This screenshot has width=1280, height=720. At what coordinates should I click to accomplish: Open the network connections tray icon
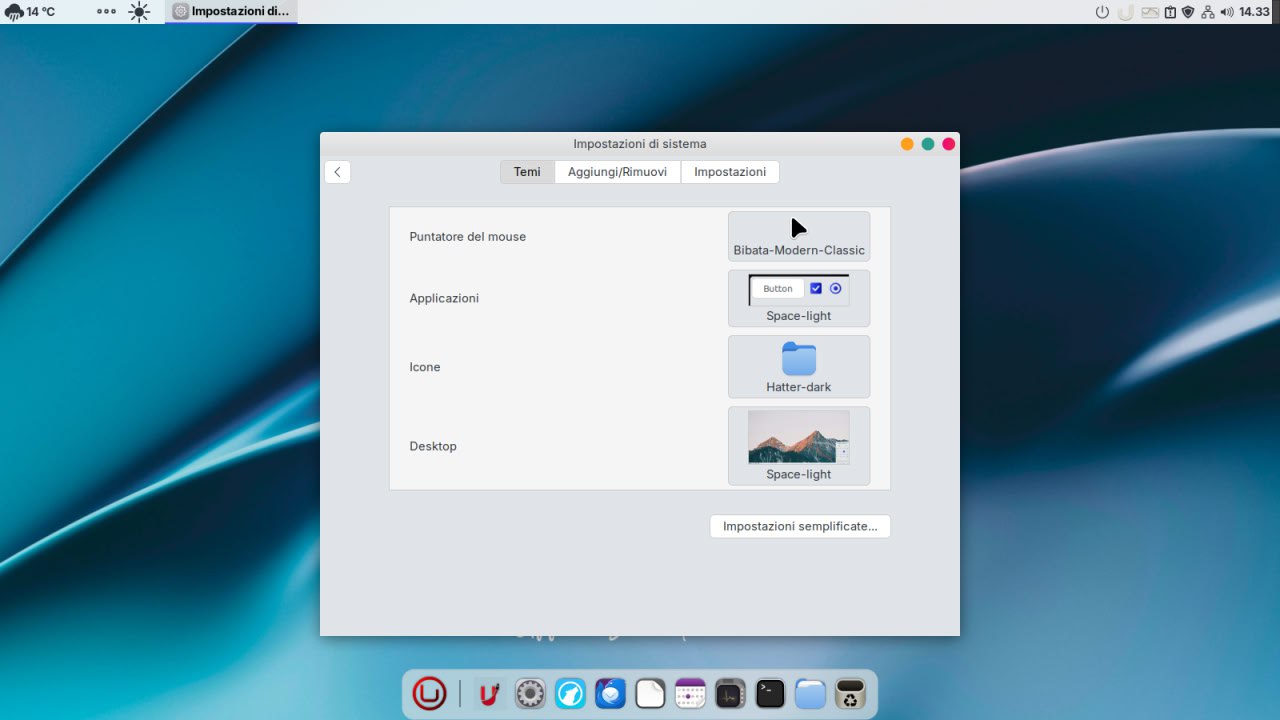point(1207,12)
